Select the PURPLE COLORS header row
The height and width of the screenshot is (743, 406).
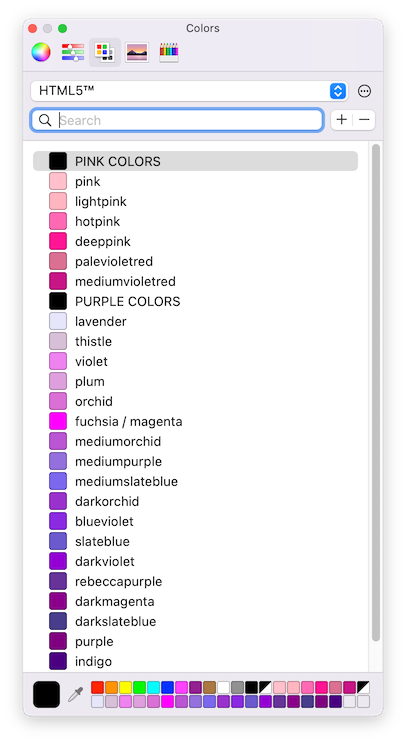coord(195,301)
